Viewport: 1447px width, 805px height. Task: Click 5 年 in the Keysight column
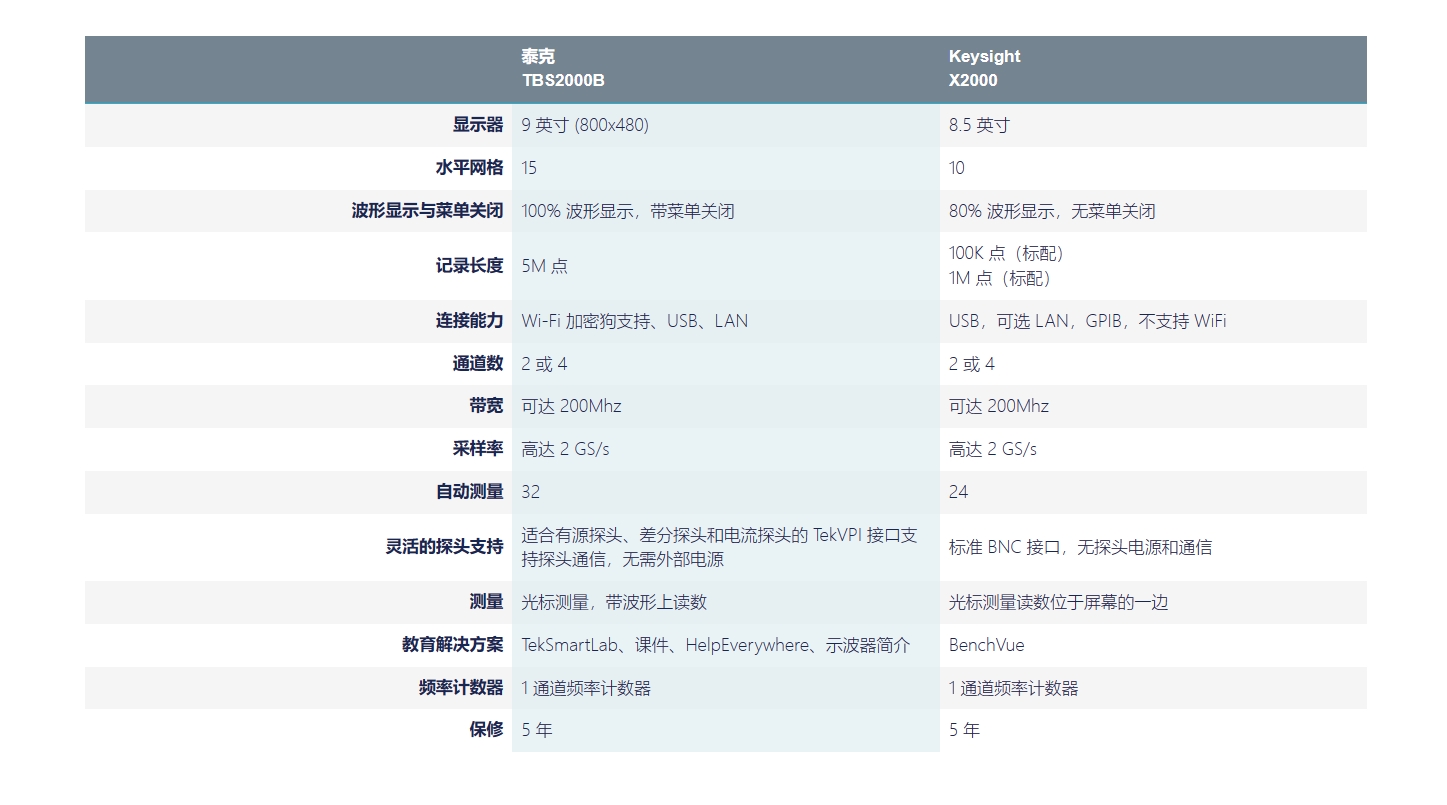pyautogui.click(x=965, y=730)
